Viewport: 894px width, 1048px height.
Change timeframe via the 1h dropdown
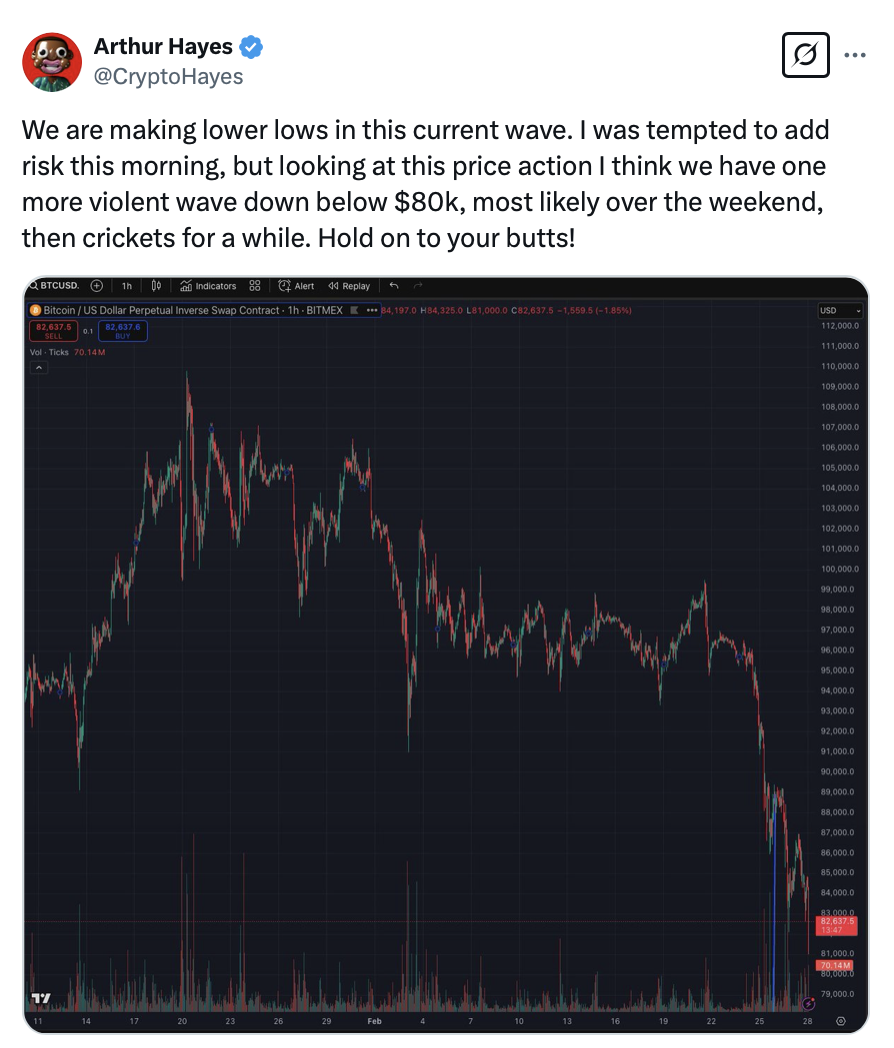click(x=127, y=286)
